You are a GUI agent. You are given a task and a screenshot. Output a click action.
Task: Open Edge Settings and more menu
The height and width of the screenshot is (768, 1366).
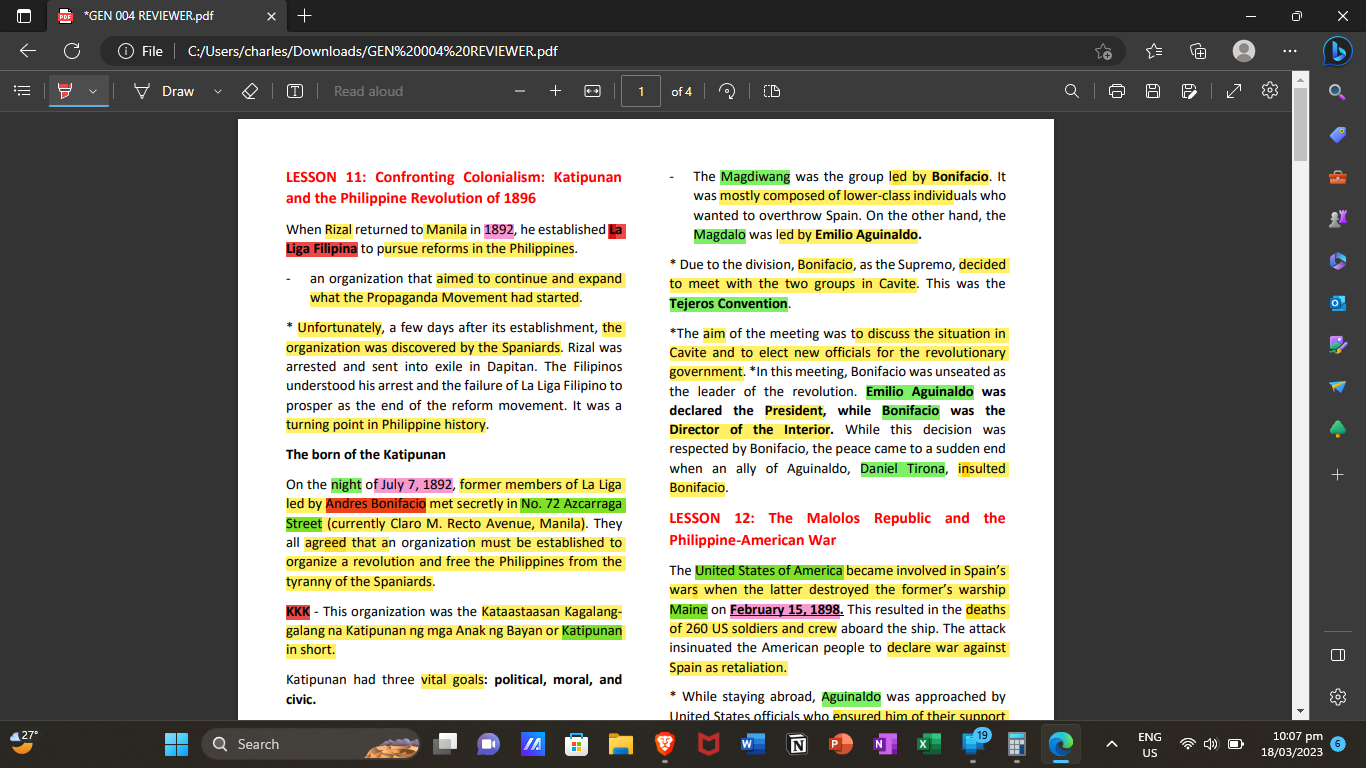pyautogui.click(x=1289, y=51)
